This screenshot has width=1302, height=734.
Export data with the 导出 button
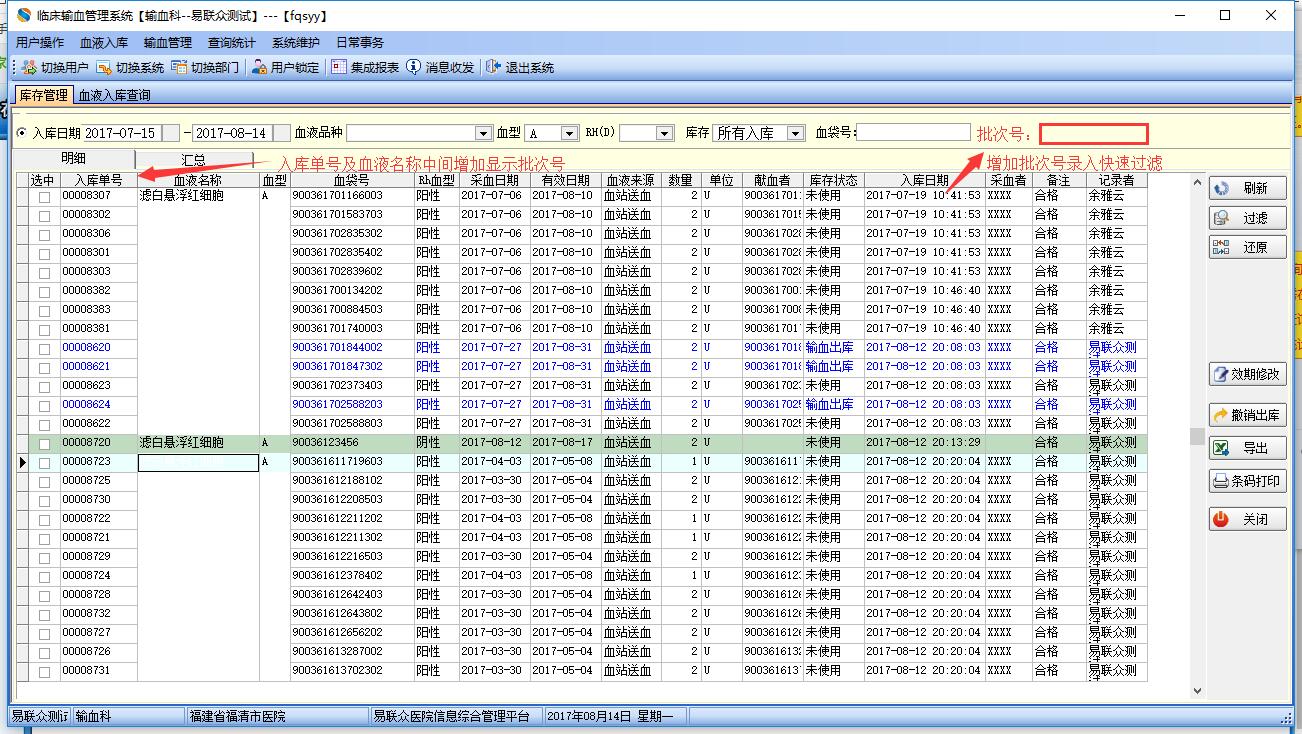click(x=1247, y=448)
